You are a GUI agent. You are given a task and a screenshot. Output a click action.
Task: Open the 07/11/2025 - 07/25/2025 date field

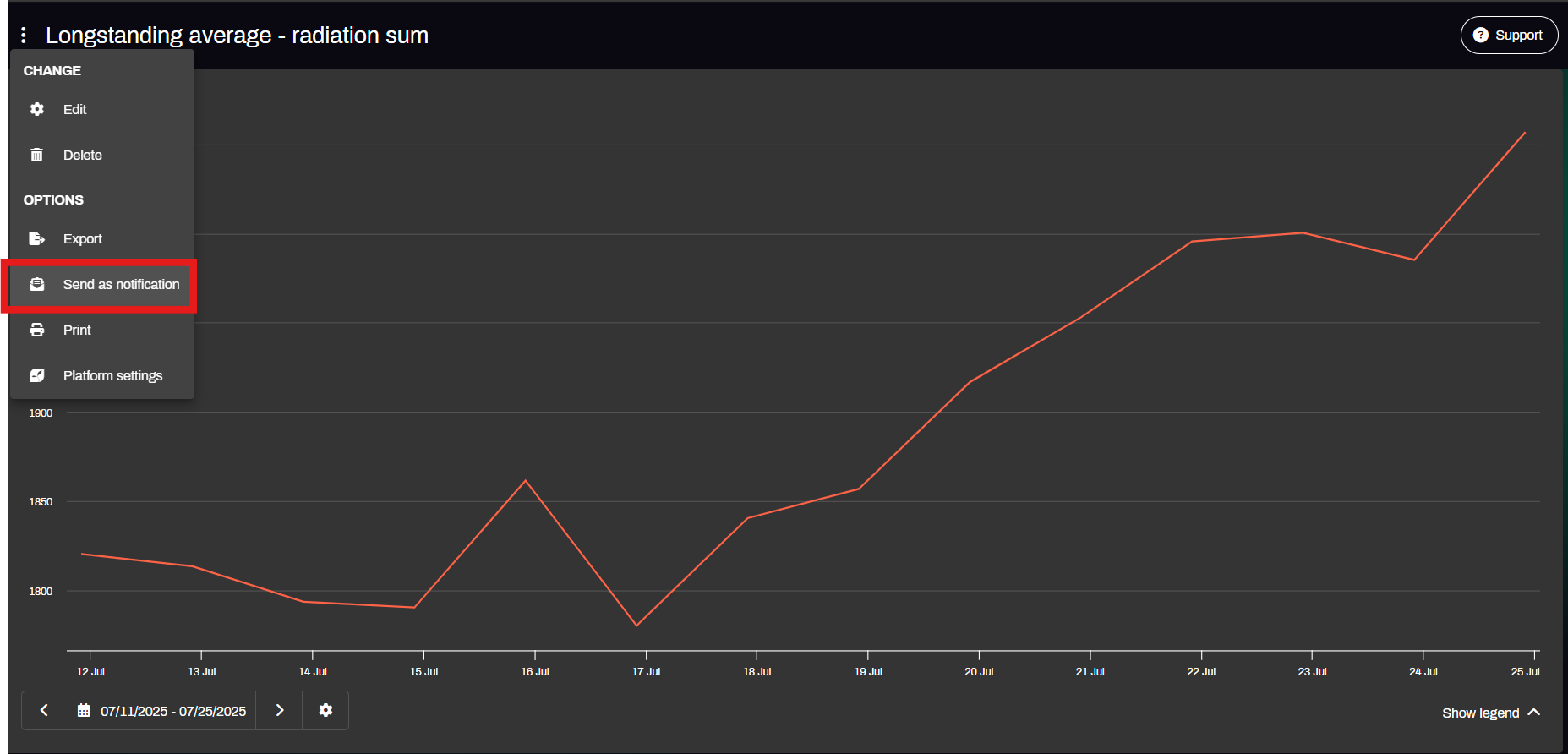173,711
